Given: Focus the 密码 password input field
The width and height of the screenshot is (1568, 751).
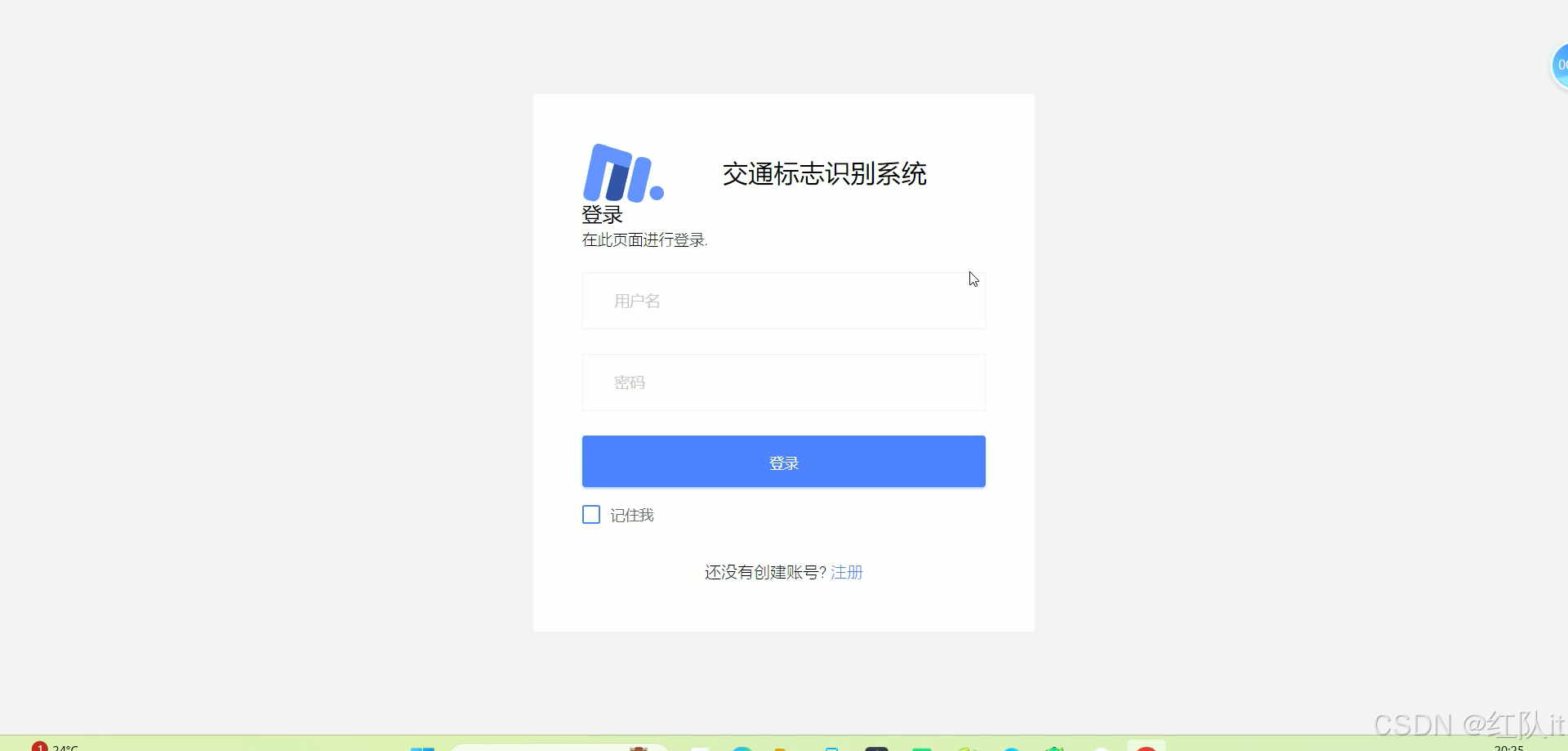Looking at the screenshot, I should pos(783,382).
